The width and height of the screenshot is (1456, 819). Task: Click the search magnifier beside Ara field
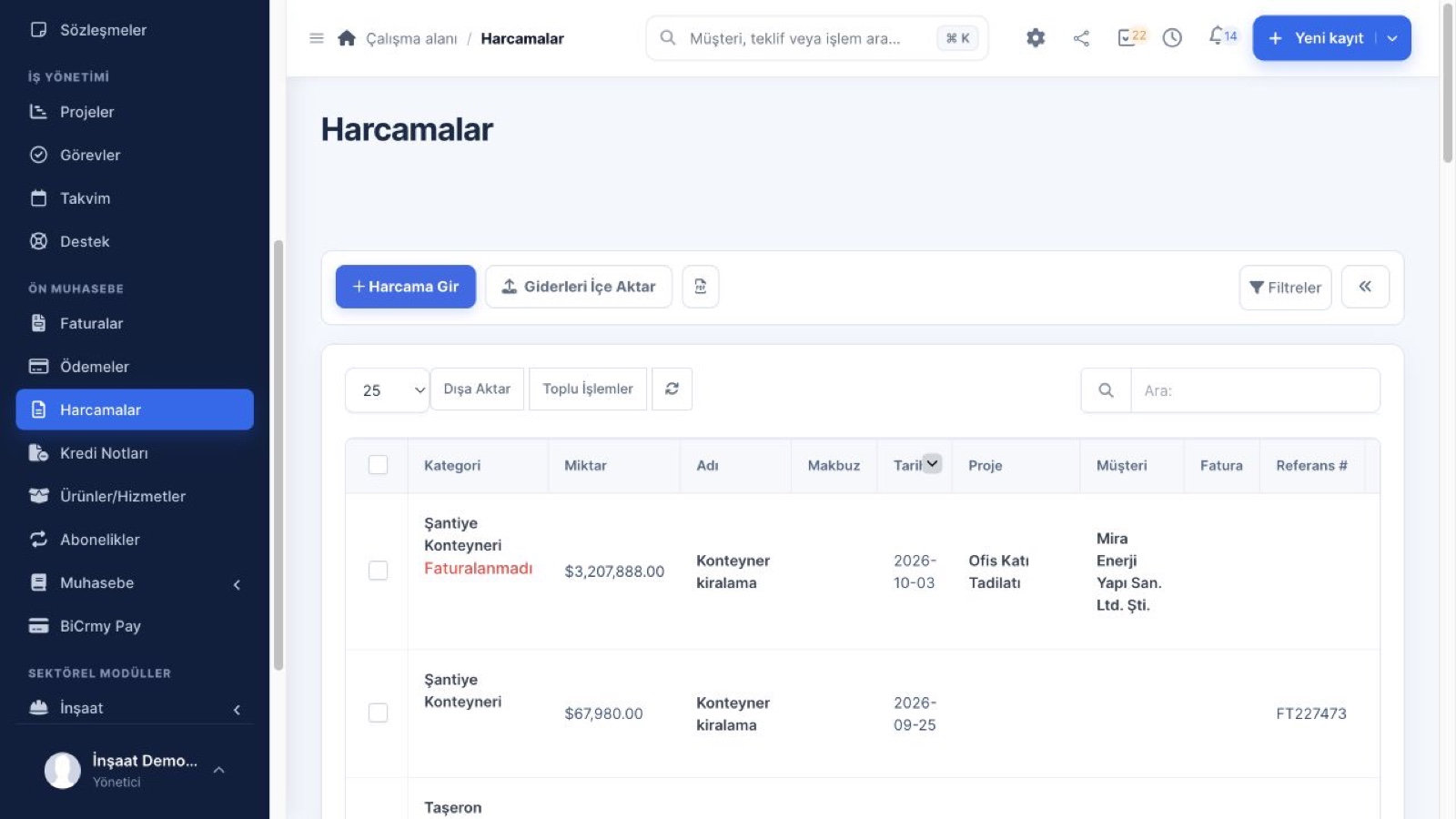pyautogui.click(x=1106, y=390)
